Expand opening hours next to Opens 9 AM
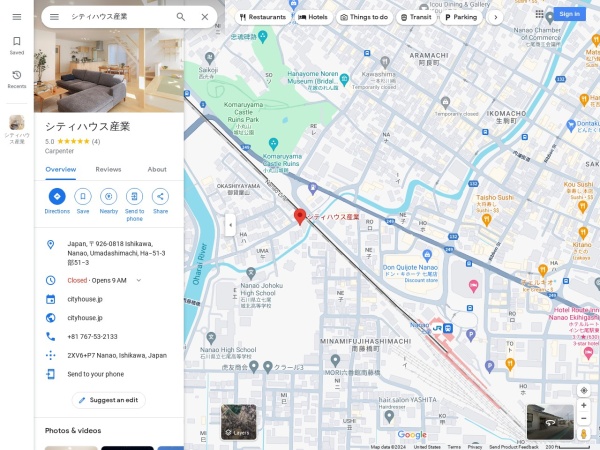600x450 pixels. coord(139,280)
